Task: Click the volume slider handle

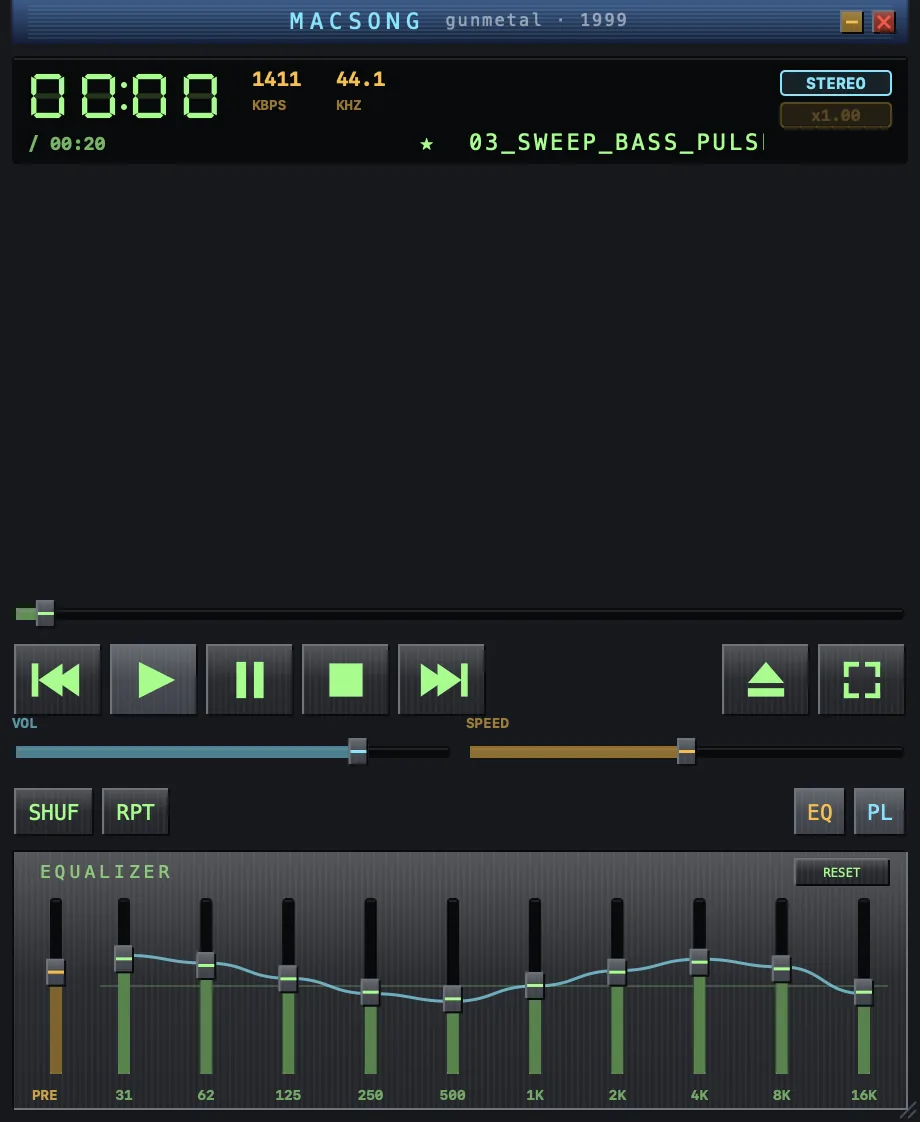Action: (358, 751)
